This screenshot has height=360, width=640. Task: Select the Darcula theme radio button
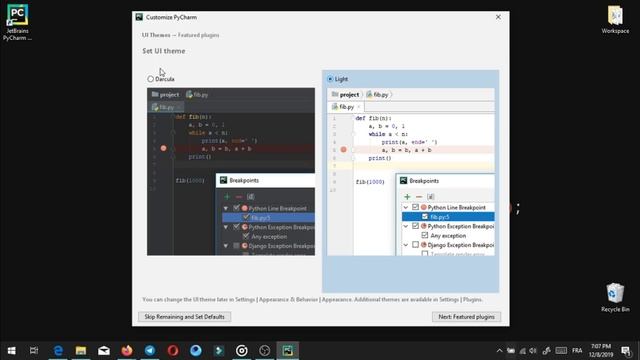tap(151, 79)
